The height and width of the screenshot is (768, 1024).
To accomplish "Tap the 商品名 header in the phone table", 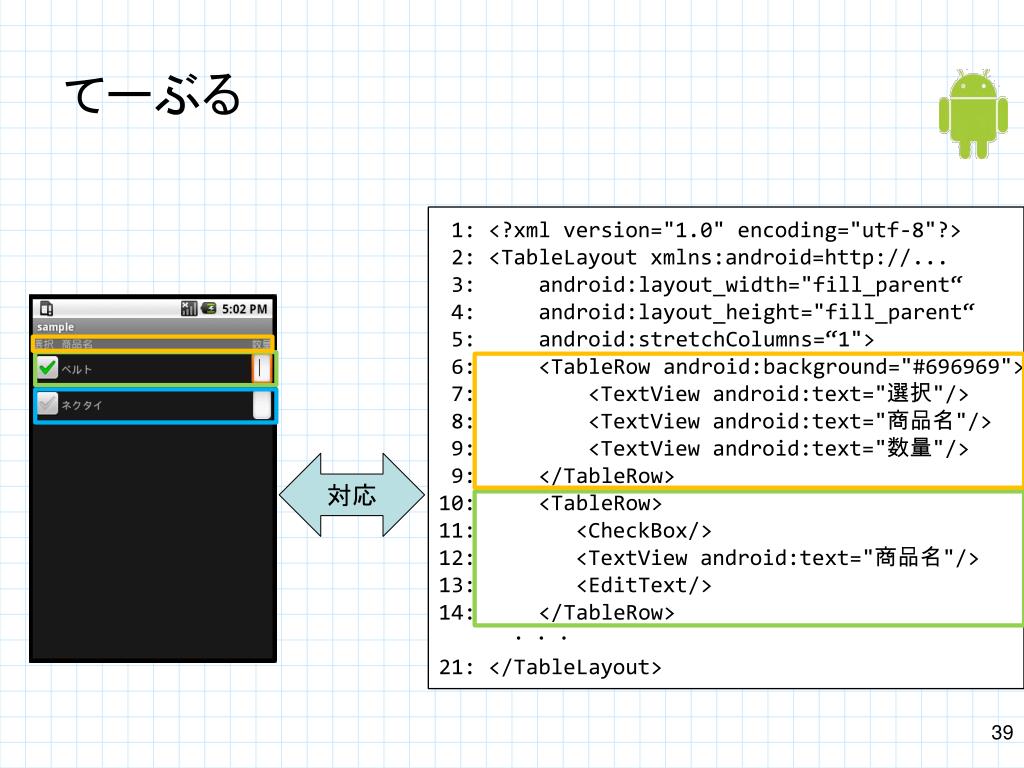I will (x=77, y=344).
